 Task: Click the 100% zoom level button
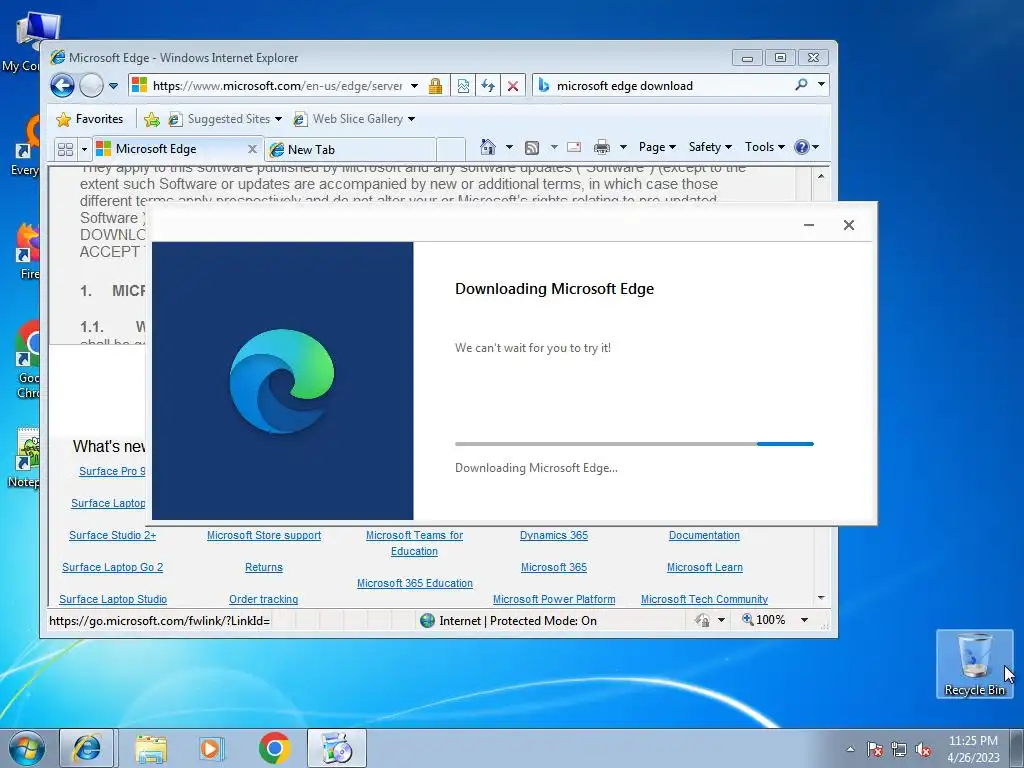763,620
